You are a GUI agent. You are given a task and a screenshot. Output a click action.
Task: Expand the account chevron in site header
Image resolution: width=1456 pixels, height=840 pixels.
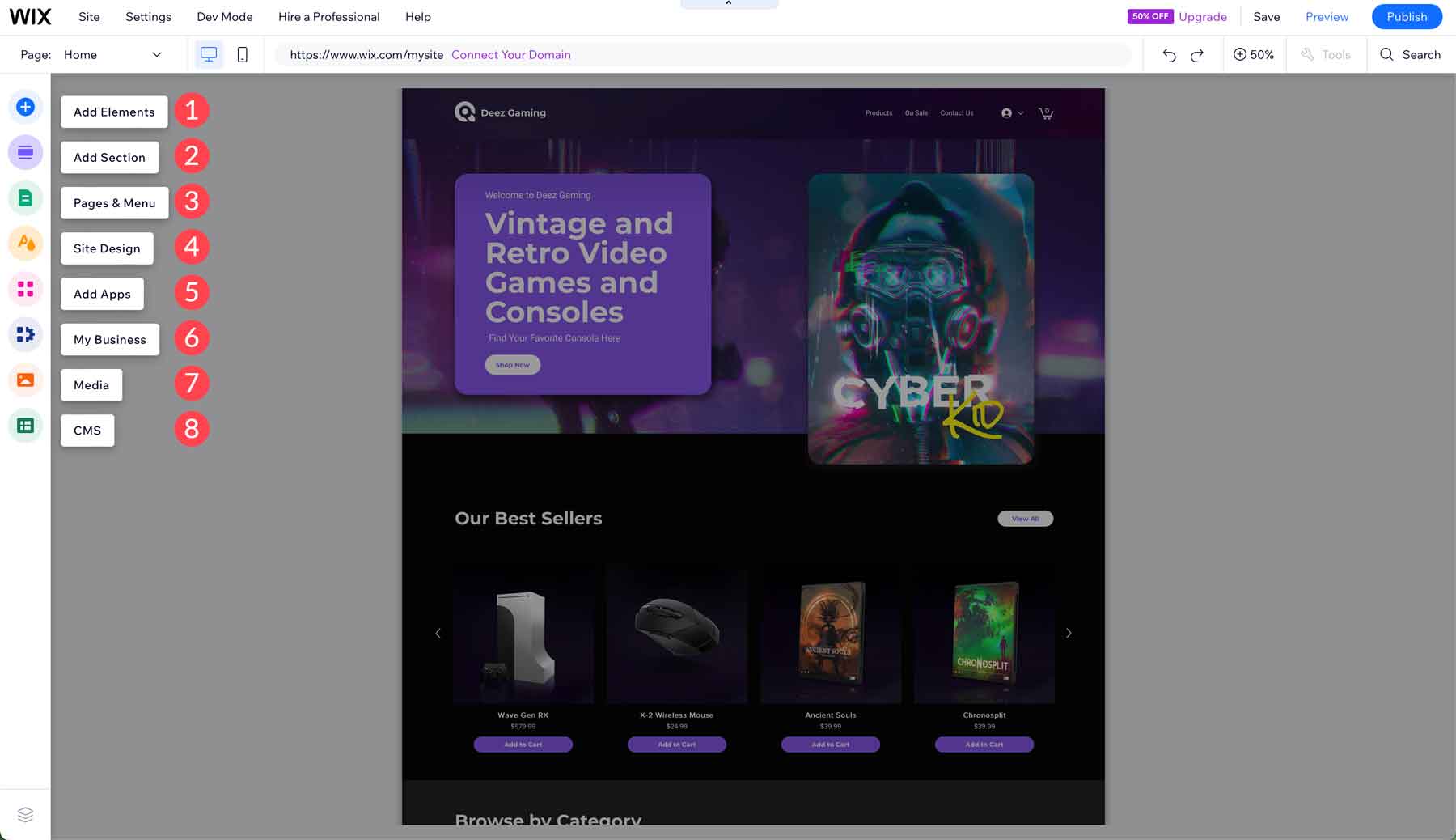(1018, 112)
